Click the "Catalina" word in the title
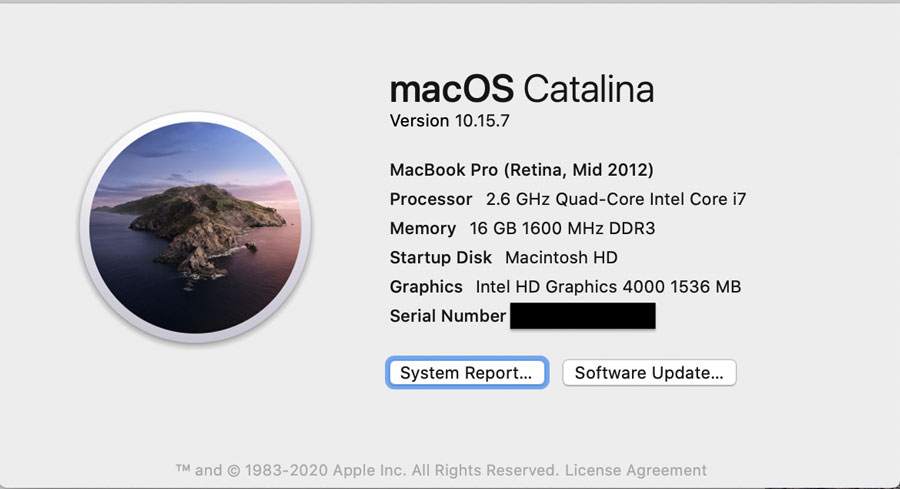The height and width of the screenshot is (489, 900). coord(588,89)
